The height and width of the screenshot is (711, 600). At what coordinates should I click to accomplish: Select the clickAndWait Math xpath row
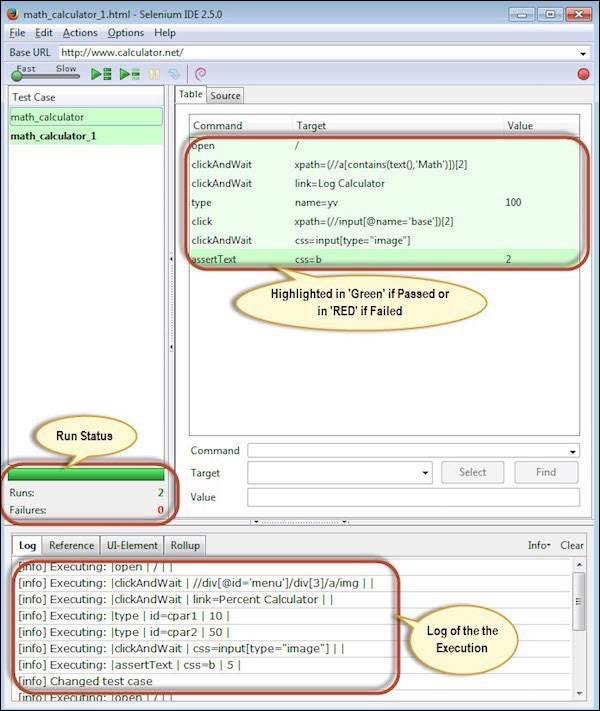(385, 165)
